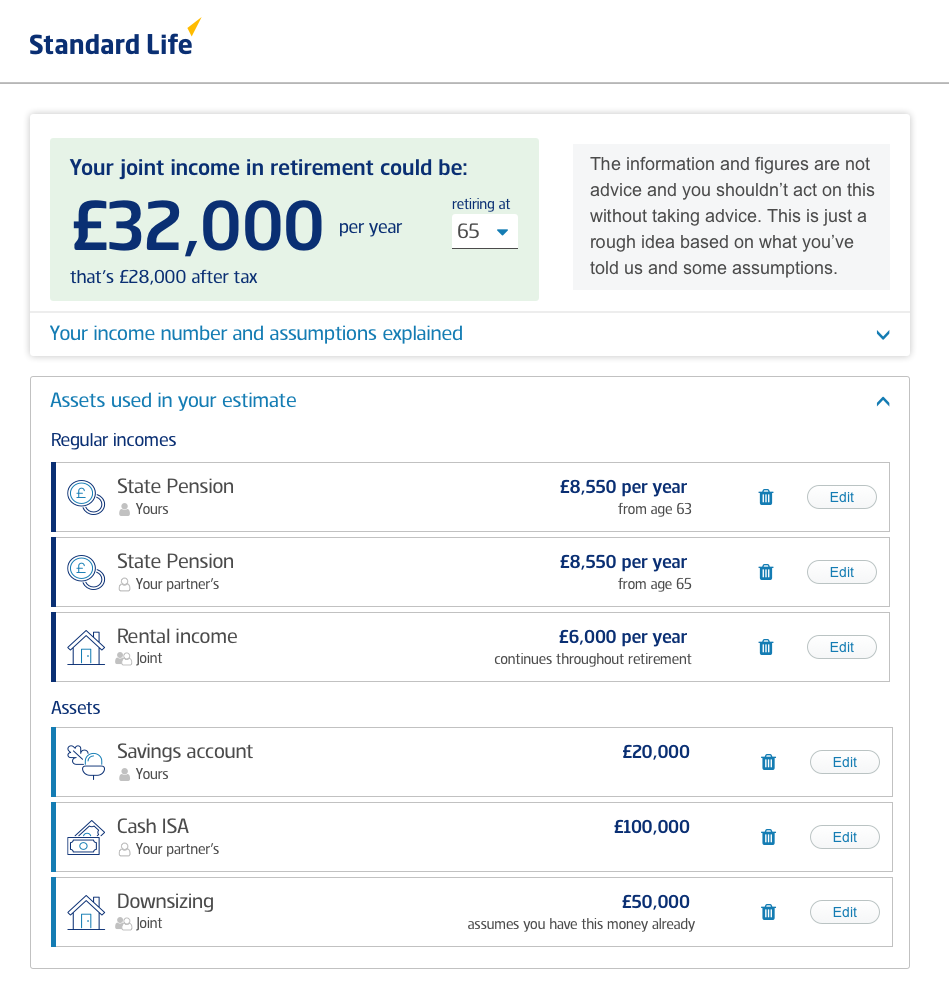
Task: Click the Standard Life logo
Action: click(115, 37)
